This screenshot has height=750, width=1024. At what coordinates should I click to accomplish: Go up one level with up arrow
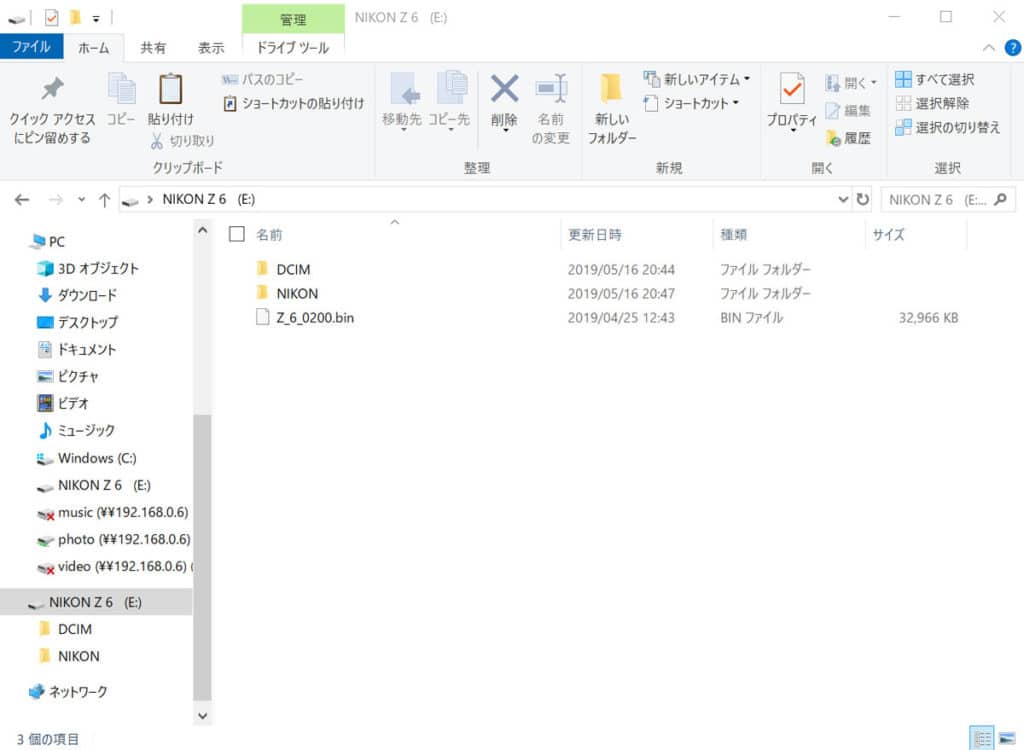click(104, 200)
